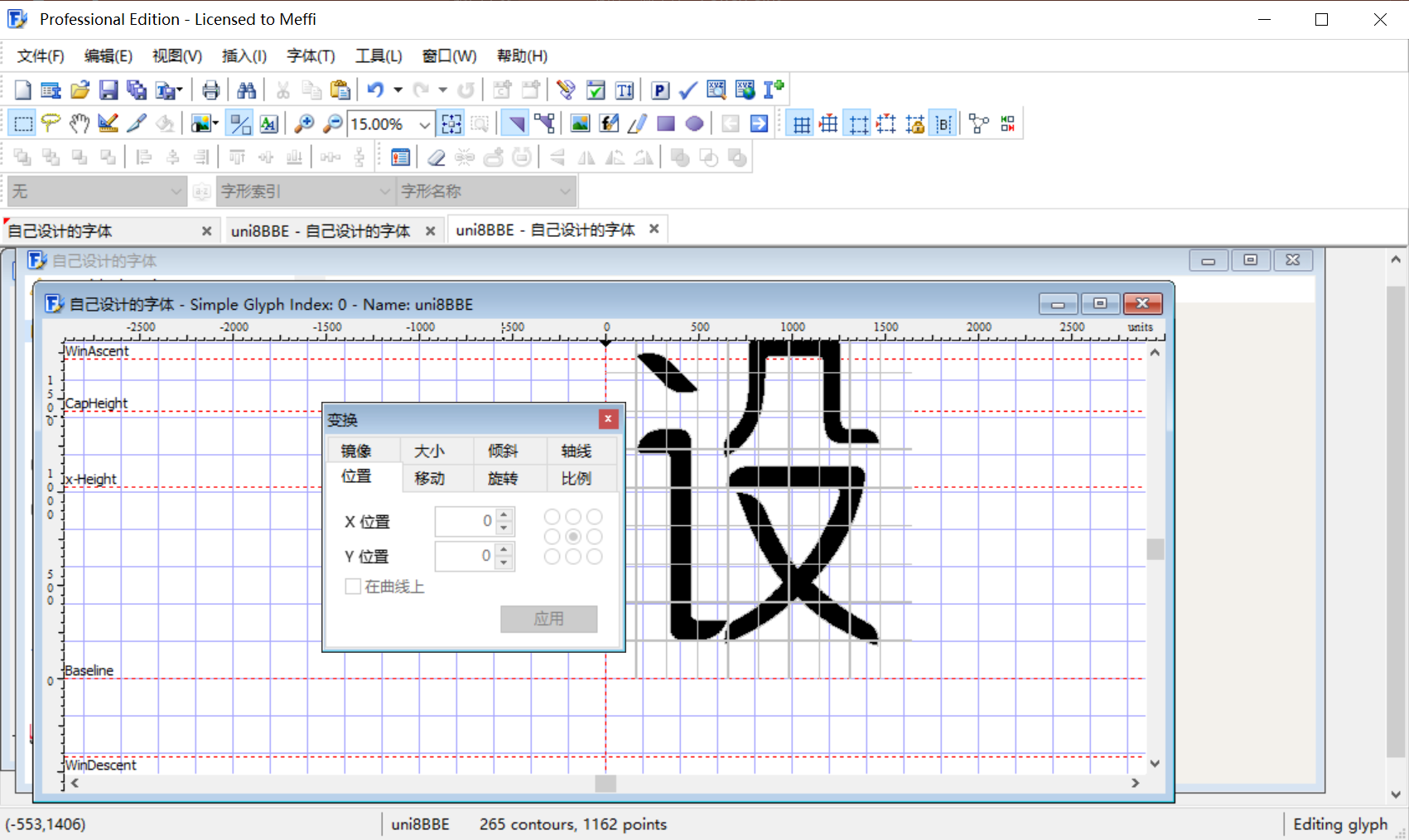Image resolution: width=1409 pixels, height=840 pixels.
Task: Toggle snap to grid
Action: coord(828,124)
